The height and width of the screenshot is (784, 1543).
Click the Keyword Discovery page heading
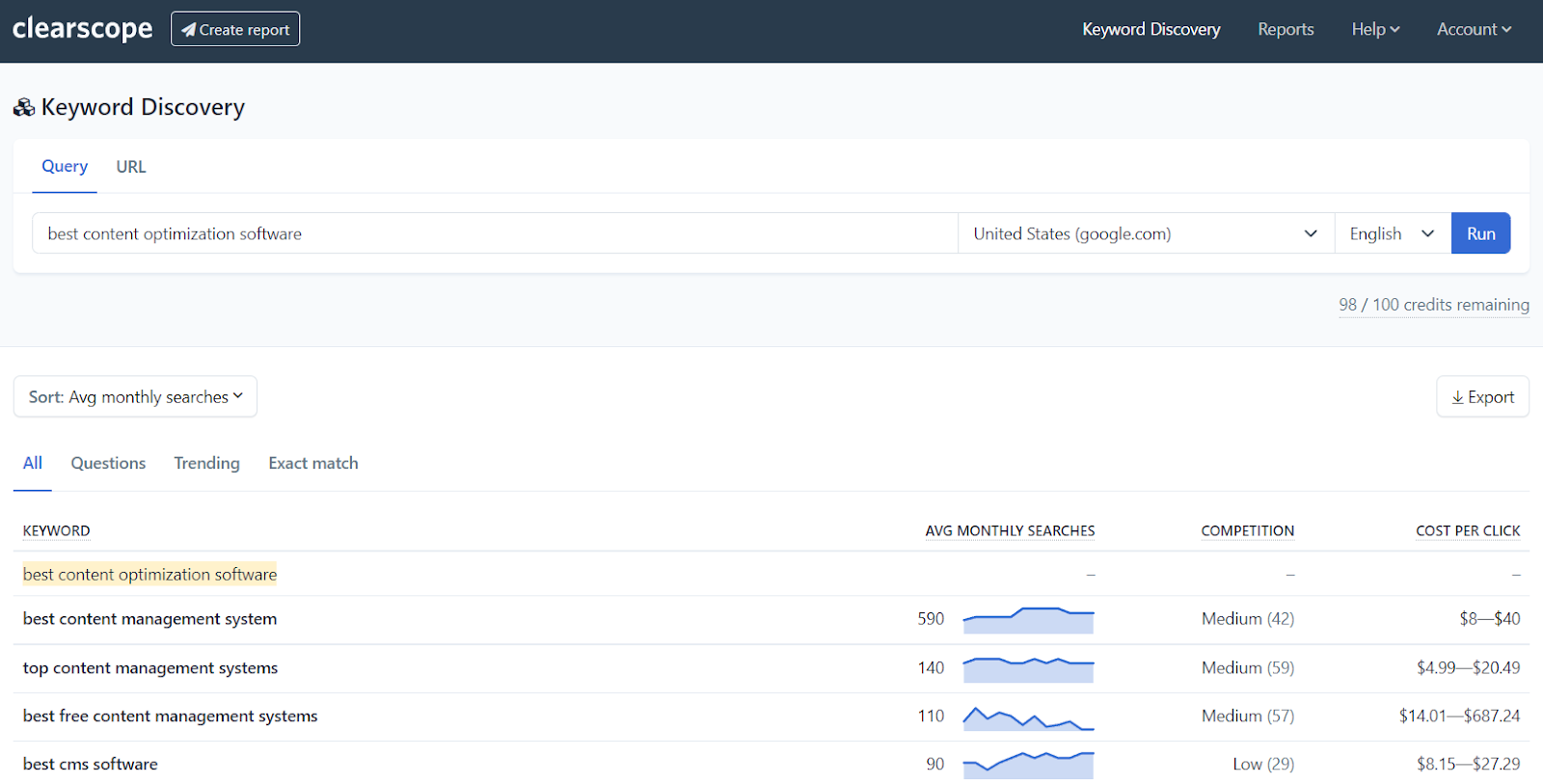pyautogui.click(x=143, y=107)
